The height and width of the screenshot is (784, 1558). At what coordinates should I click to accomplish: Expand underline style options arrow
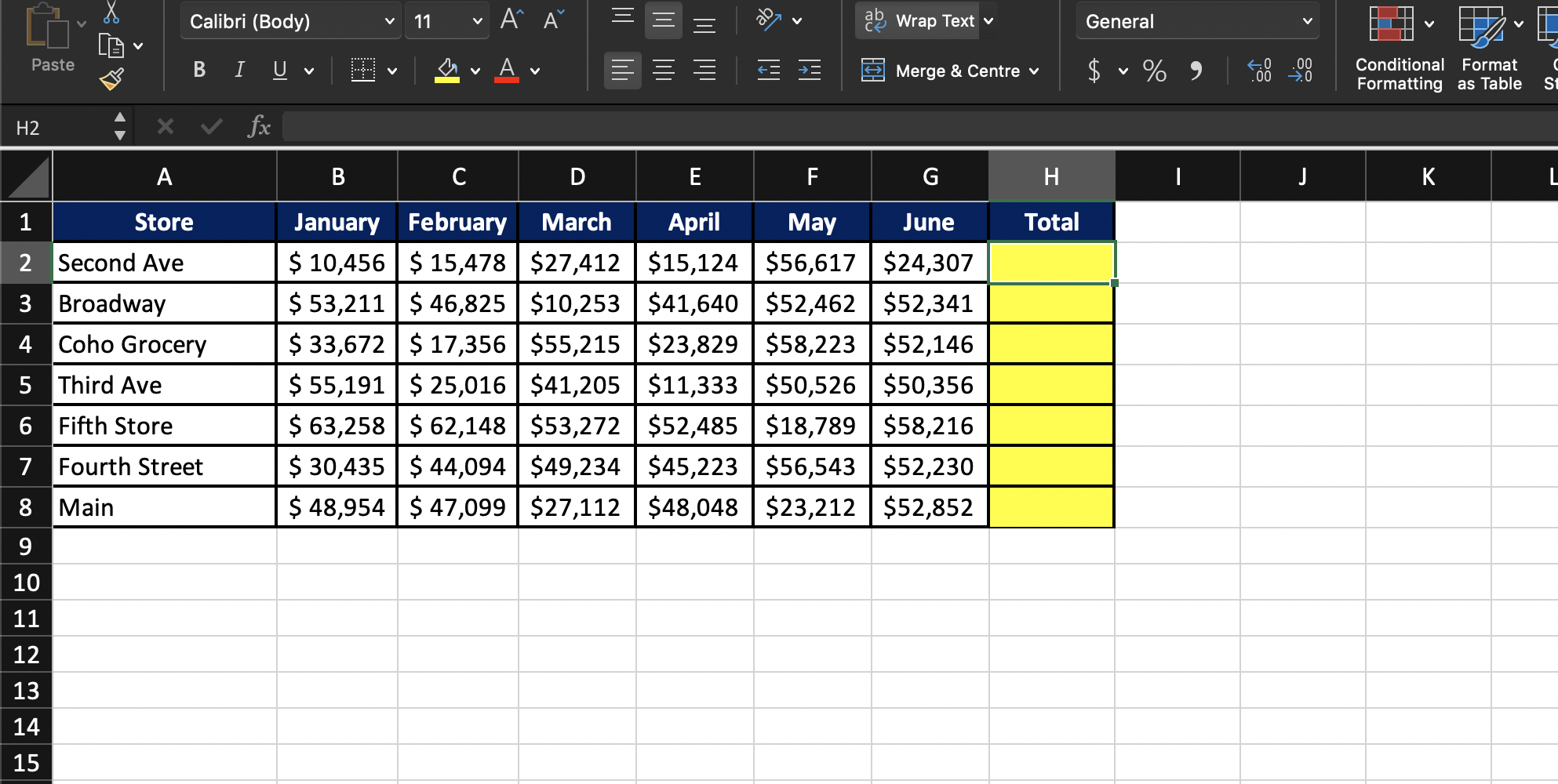pyautogui.click(x=309, y=71)
